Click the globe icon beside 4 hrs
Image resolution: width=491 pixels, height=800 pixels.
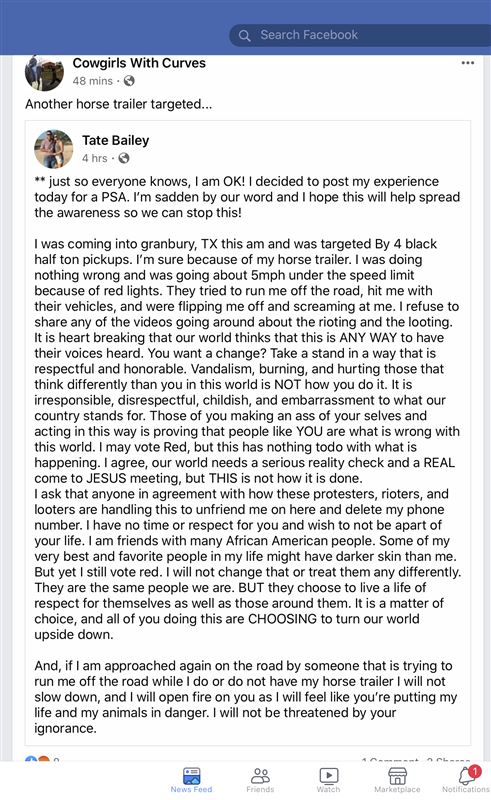click(x=124, y=158)
